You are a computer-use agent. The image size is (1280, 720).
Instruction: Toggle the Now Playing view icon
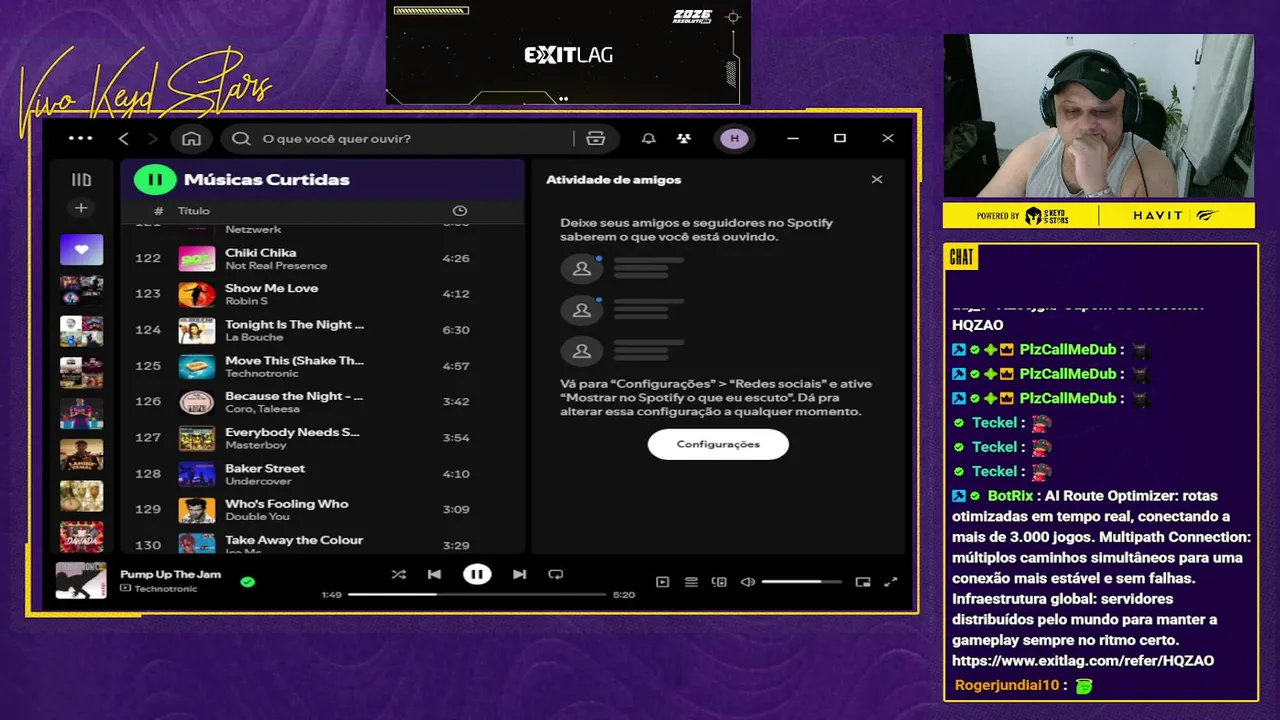click(x=662, y=582)
